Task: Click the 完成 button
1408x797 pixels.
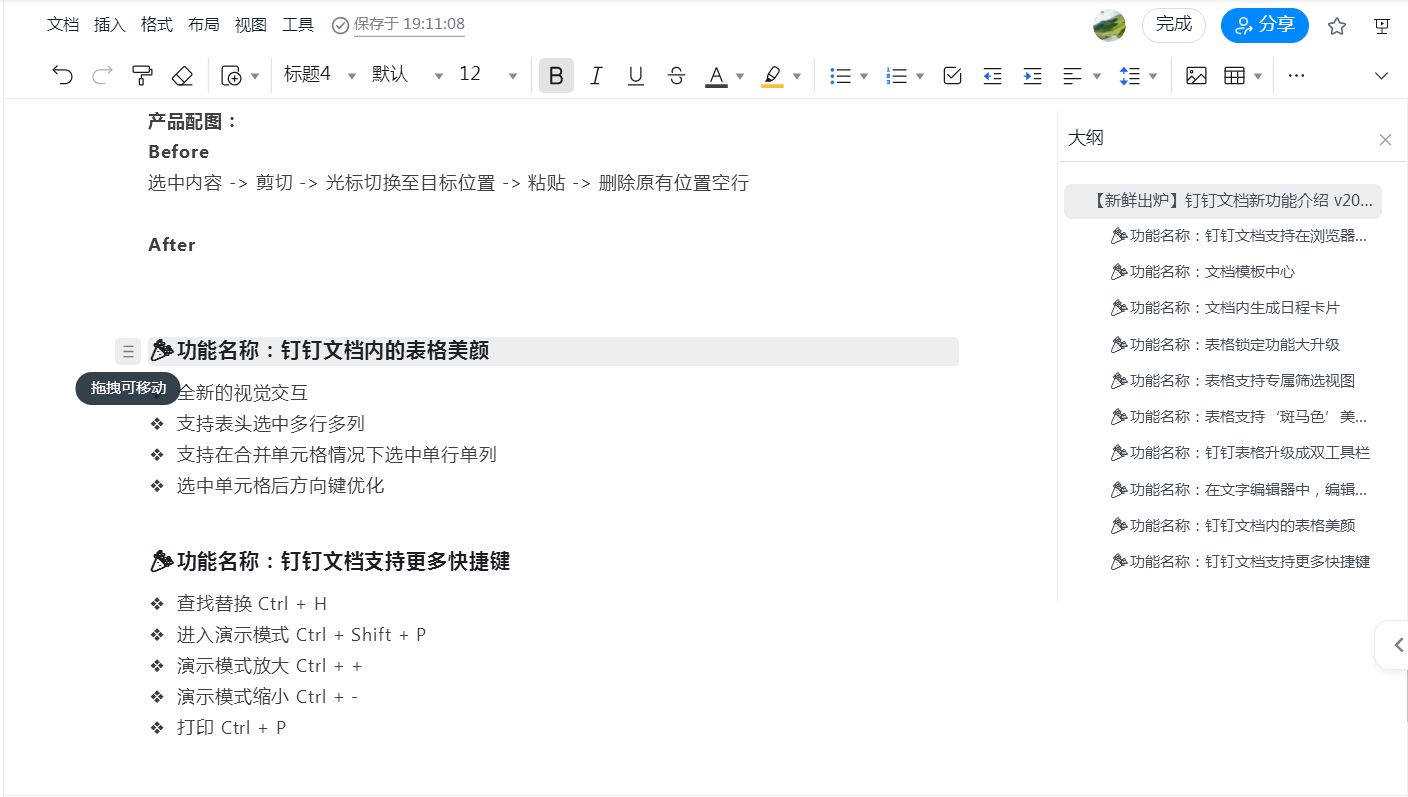Action: coord(1174,25)
